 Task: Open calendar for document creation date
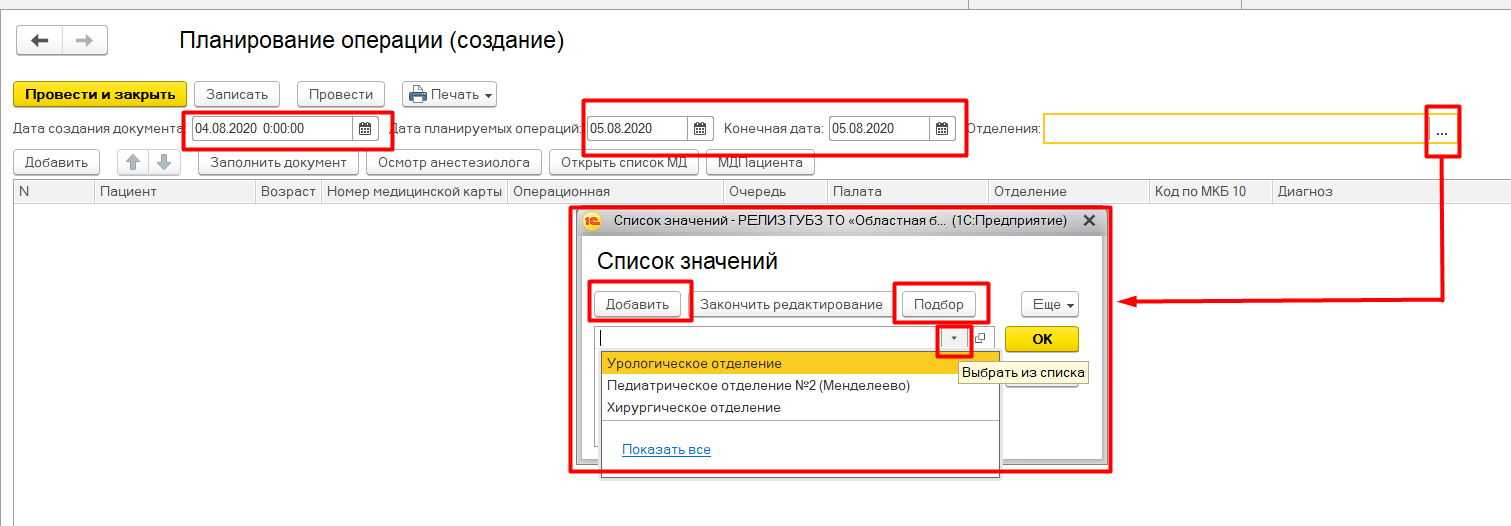tap(365, 129)
